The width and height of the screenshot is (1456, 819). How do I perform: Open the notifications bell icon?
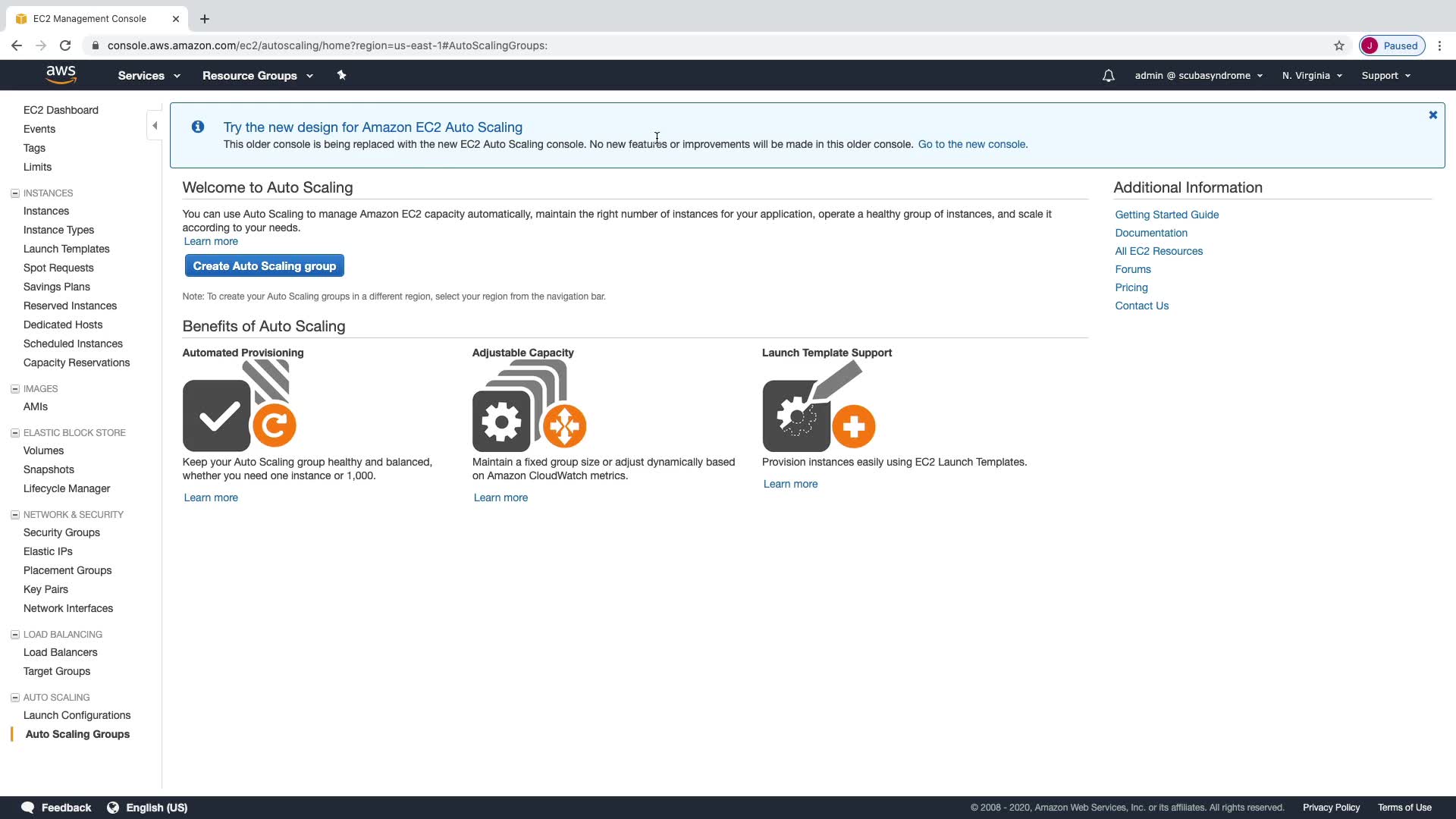(x=1108, y=76)
